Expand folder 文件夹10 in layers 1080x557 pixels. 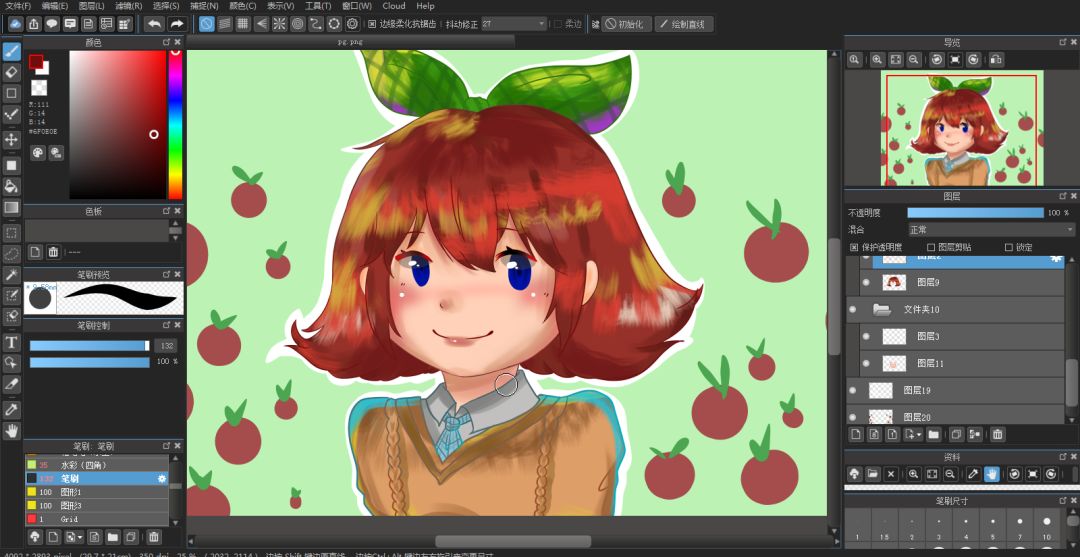coord(882,310)
